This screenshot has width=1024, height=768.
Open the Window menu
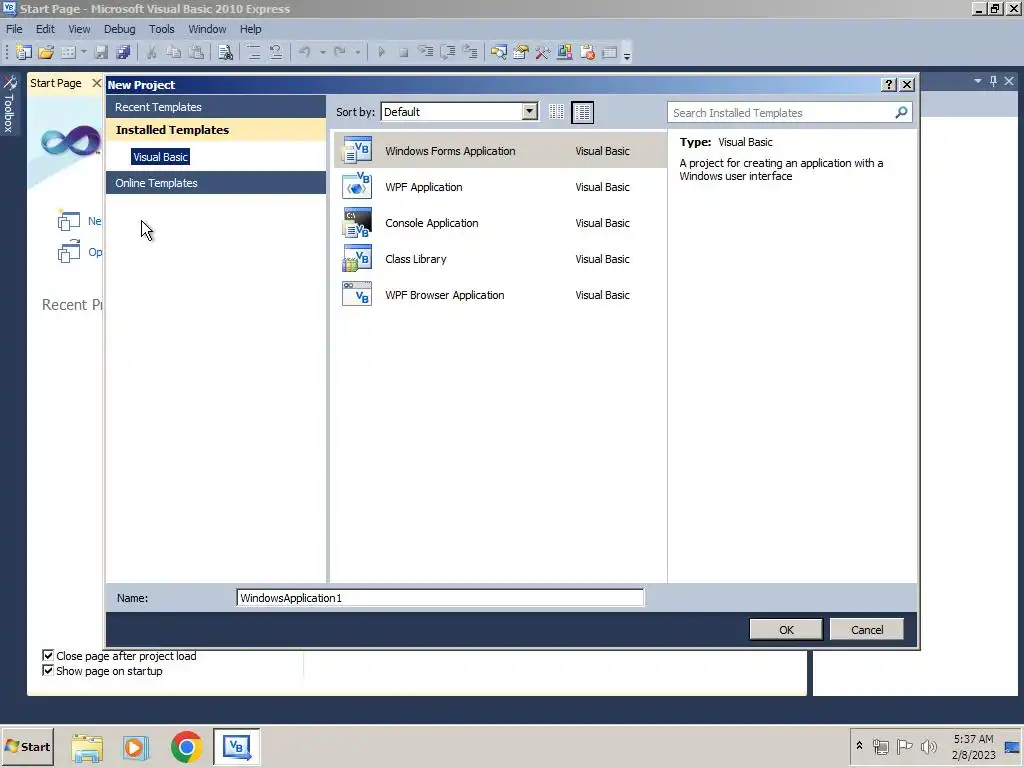[x=207, y=29]
